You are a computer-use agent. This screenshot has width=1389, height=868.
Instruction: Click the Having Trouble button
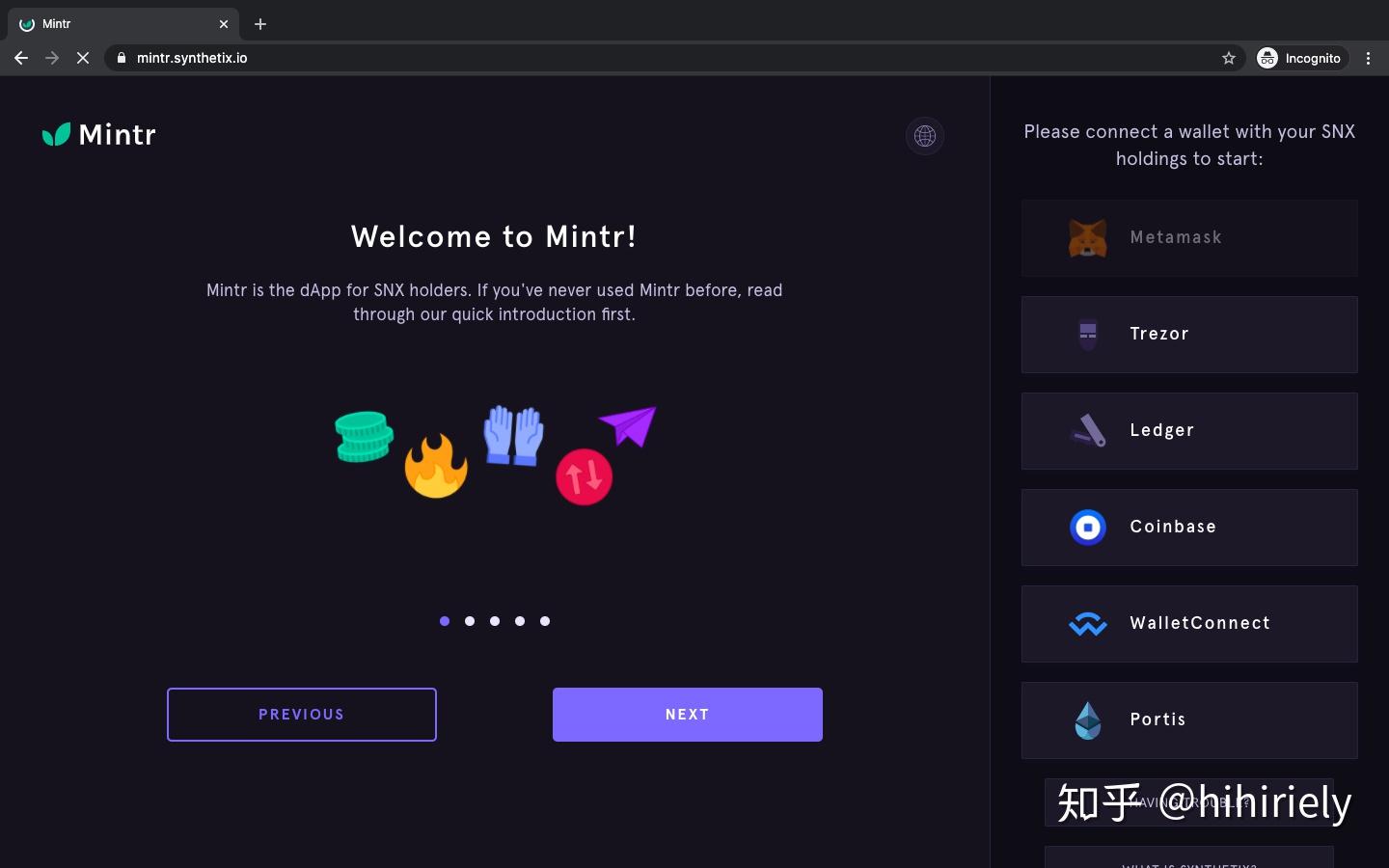(1189, 802)
